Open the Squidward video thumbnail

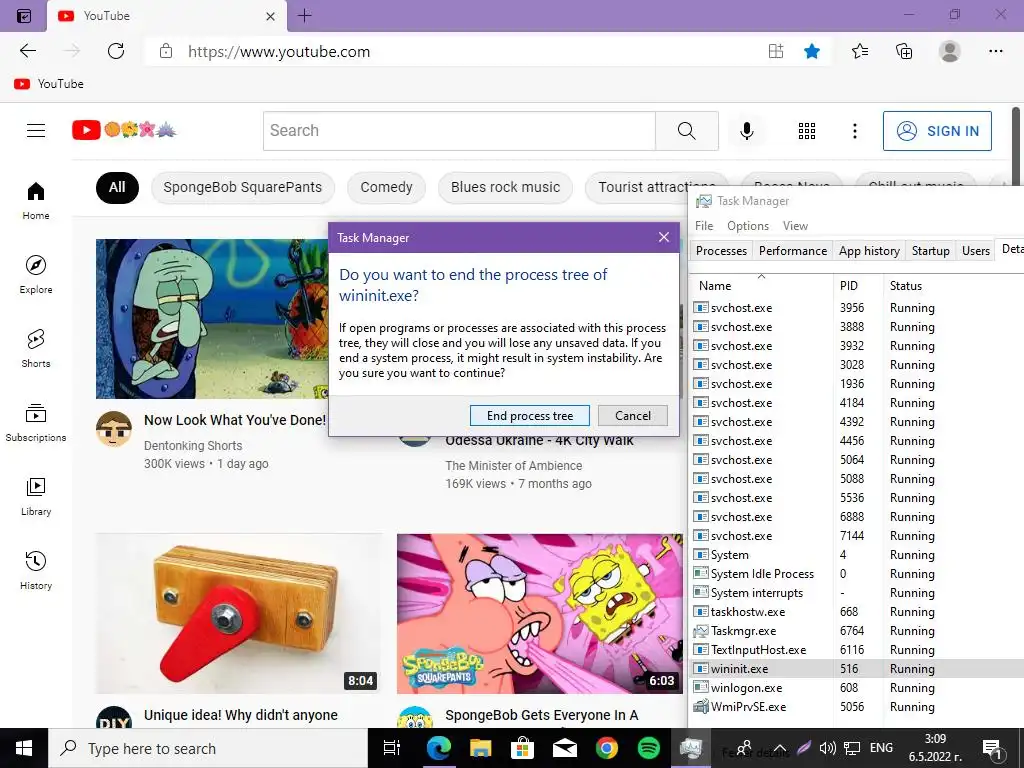click(212, 319)
